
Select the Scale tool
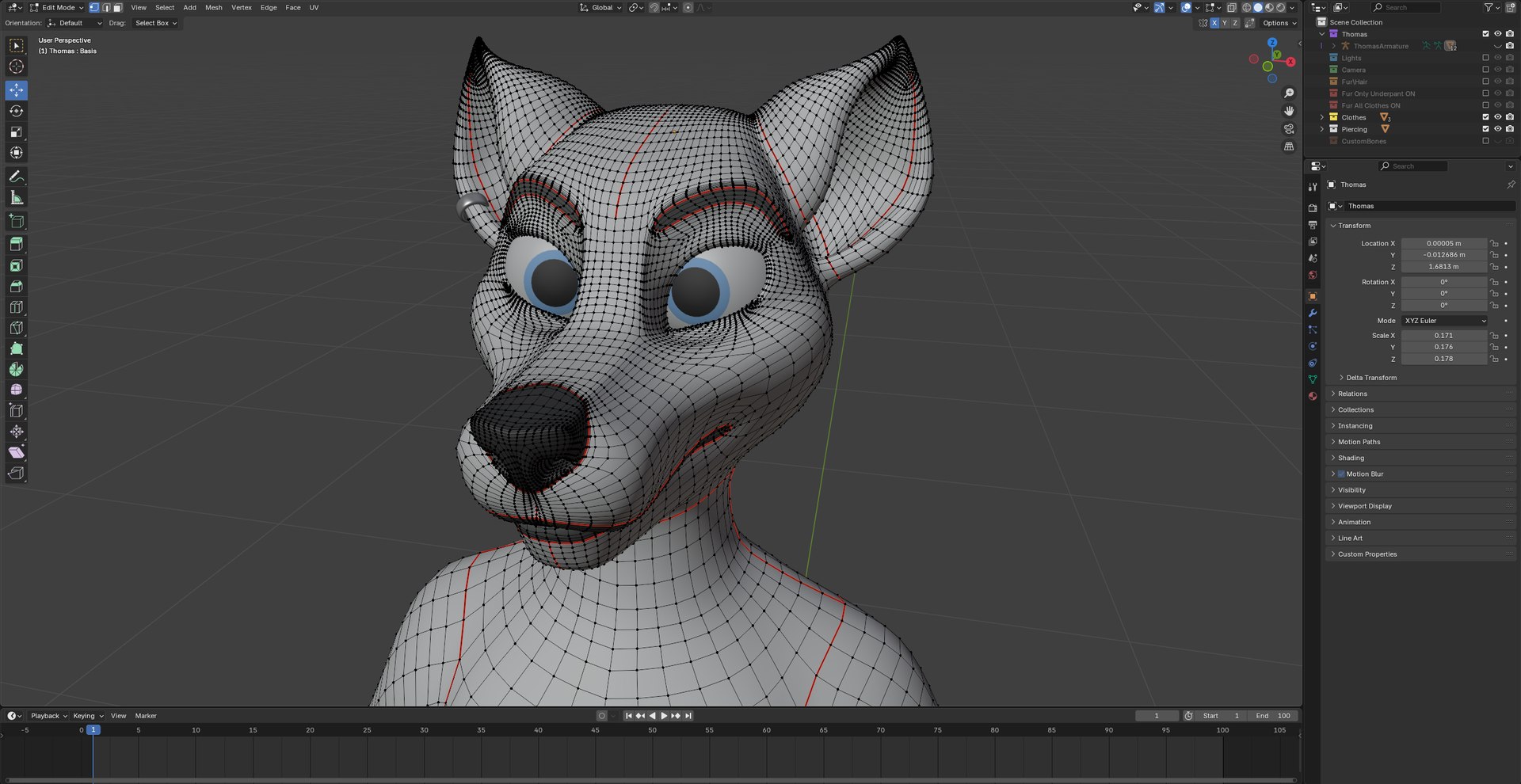click(17, 132)
